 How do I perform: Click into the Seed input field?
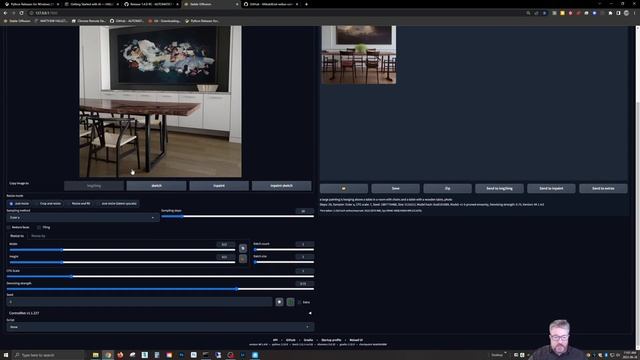click(x=139, y=302)
